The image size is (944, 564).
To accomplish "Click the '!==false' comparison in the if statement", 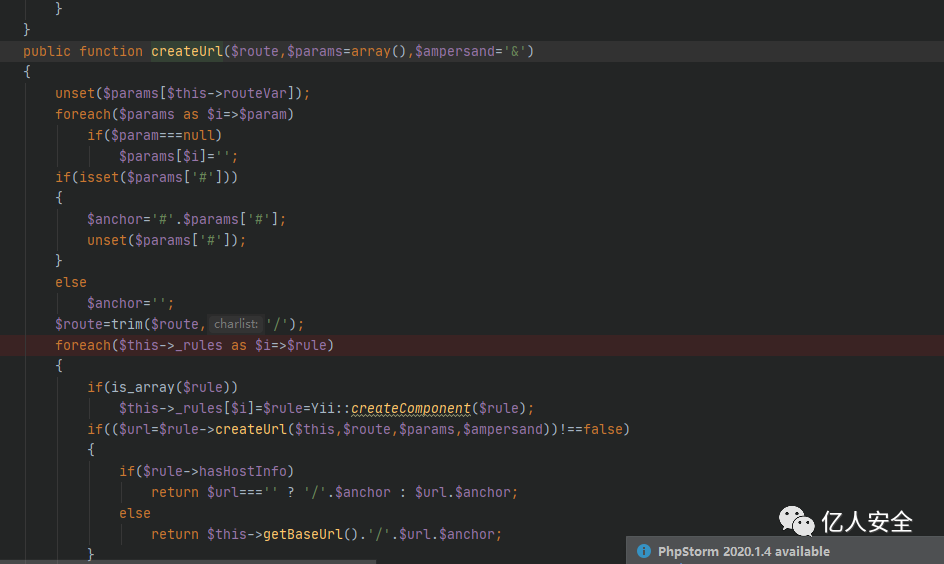I will 590,429.
